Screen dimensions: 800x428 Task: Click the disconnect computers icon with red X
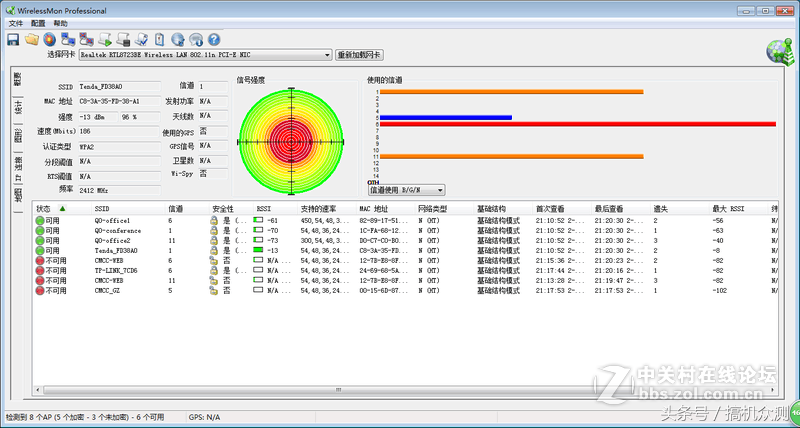[x=86, y=39]
